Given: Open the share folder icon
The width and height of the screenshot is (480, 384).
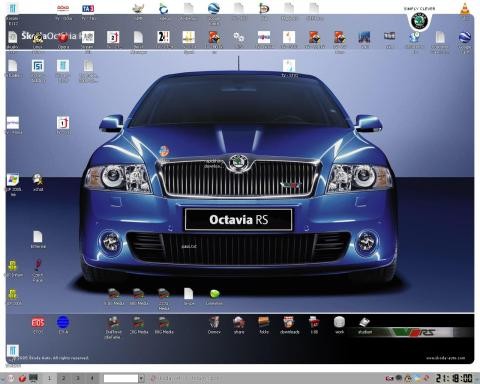Looking at the screenshot, I should [239, 322].
